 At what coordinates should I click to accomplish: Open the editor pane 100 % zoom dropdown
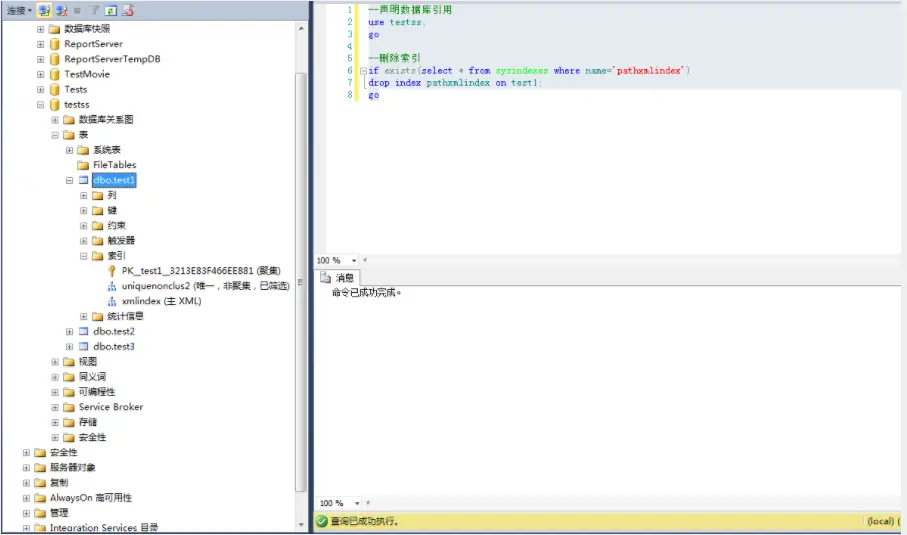tap(354, 260)
